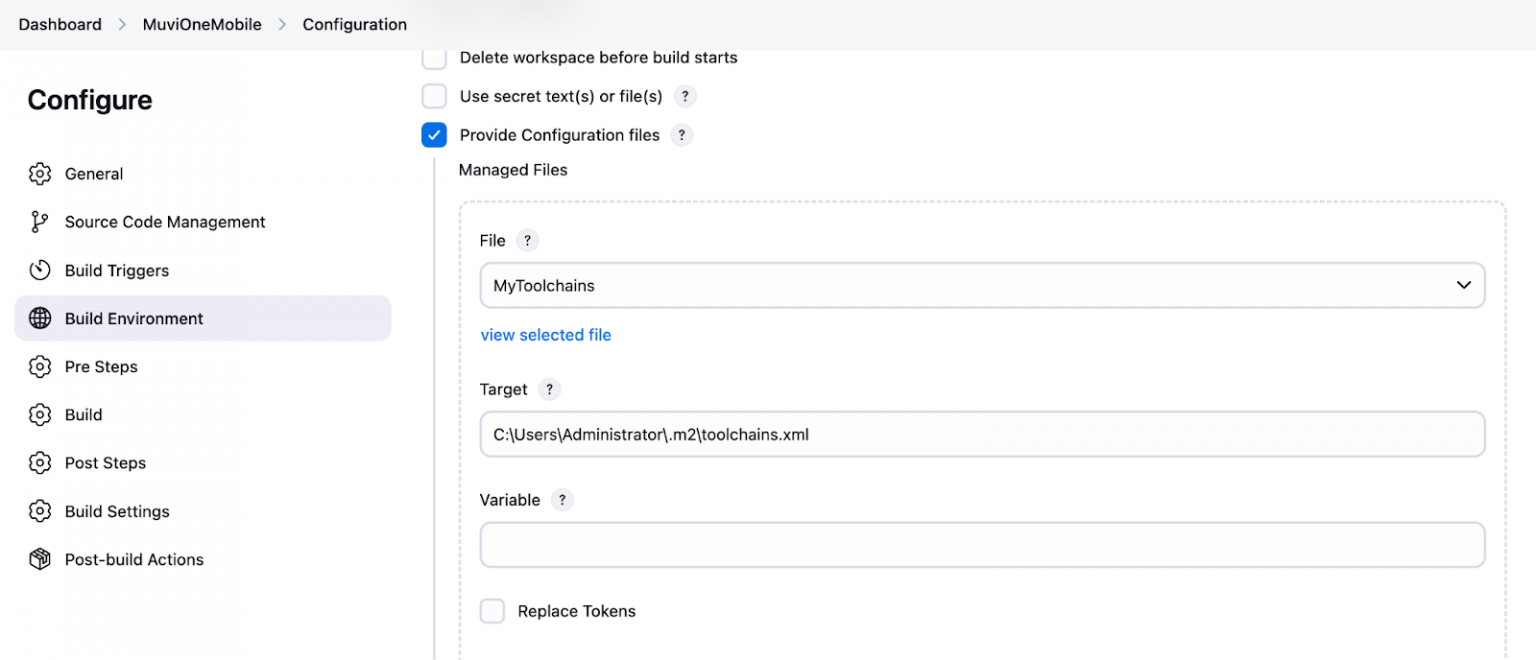Click the Build Triggers clock icon
This screenshot has width=1536, height=660.
click(40, 270)
